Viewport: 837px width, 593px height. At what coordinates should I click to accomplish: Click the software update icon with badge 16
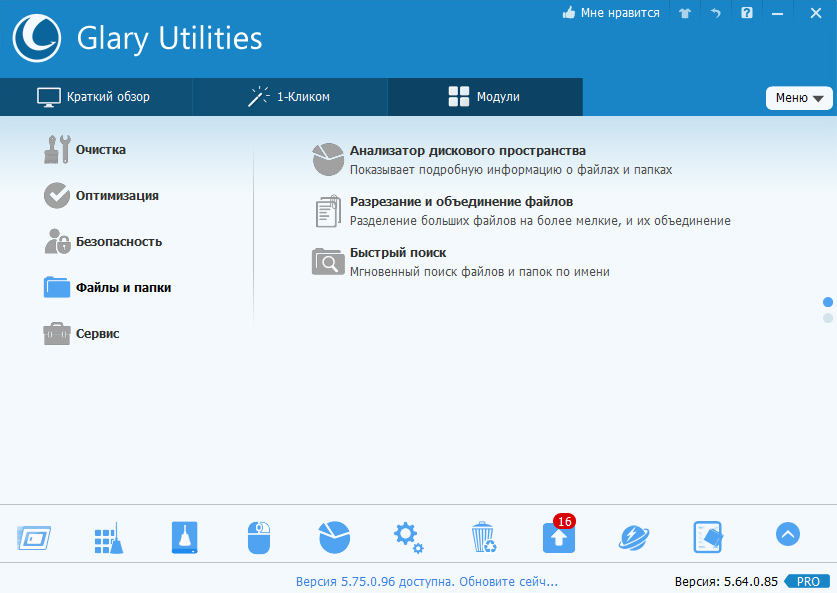559,537
